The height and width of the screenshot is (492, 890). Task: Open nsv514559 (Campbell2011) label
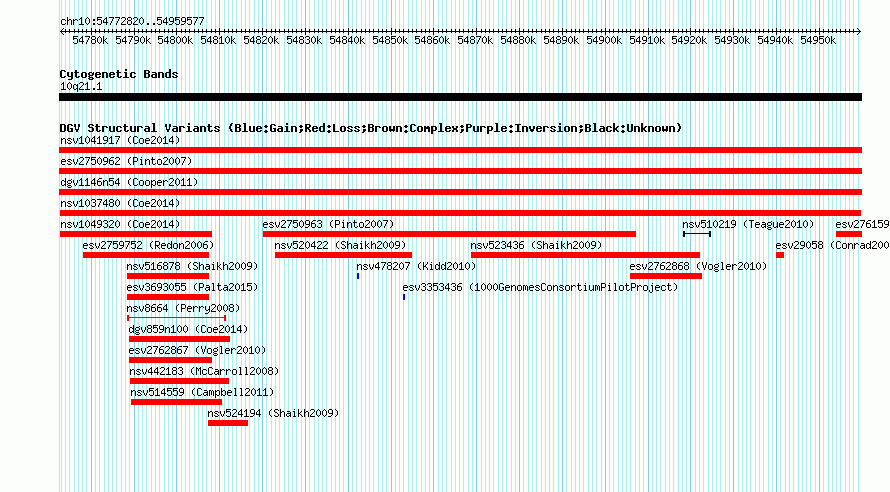click(x=202, y=392)
